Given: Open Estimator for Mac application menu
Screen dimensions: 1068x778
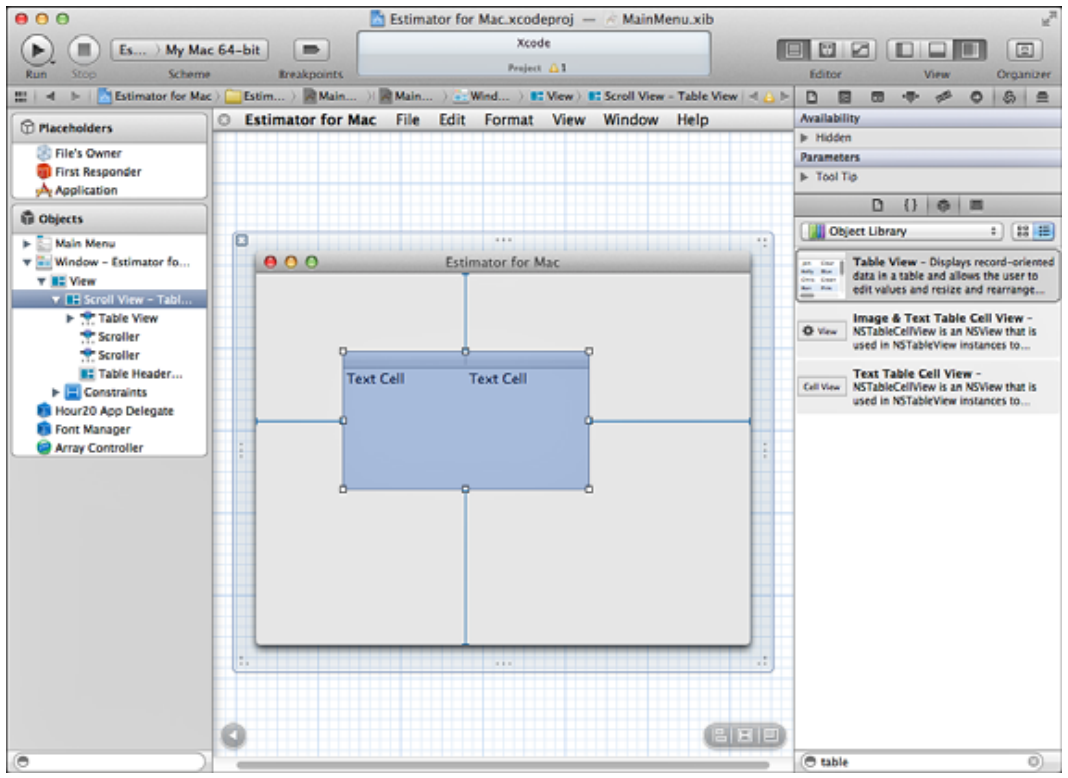Looking at the screenshot, I should click(311, 120).
